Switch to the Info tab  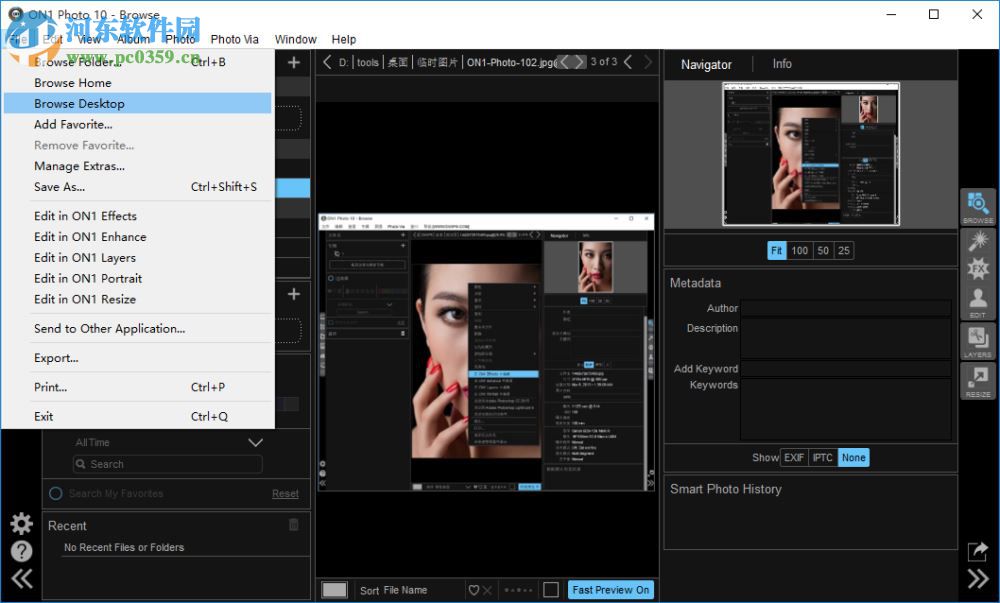pos(781,63)
